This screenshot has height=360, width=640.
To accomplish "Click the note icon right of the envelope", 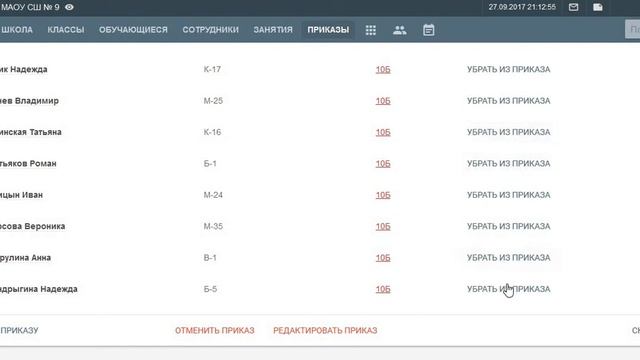I will 598,7.
